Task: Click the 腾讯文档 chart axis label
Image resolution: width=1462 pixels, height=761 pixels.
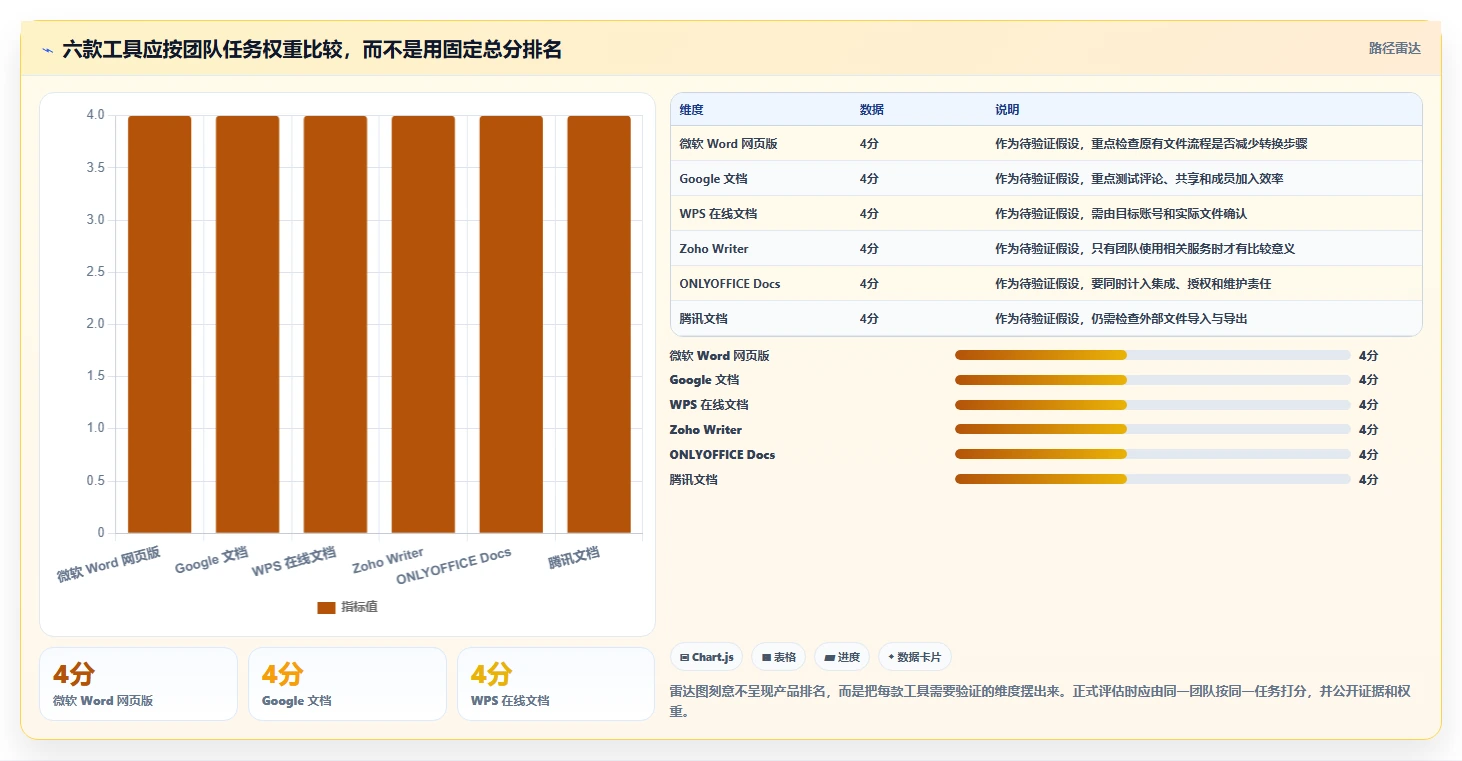Action: 574,558
